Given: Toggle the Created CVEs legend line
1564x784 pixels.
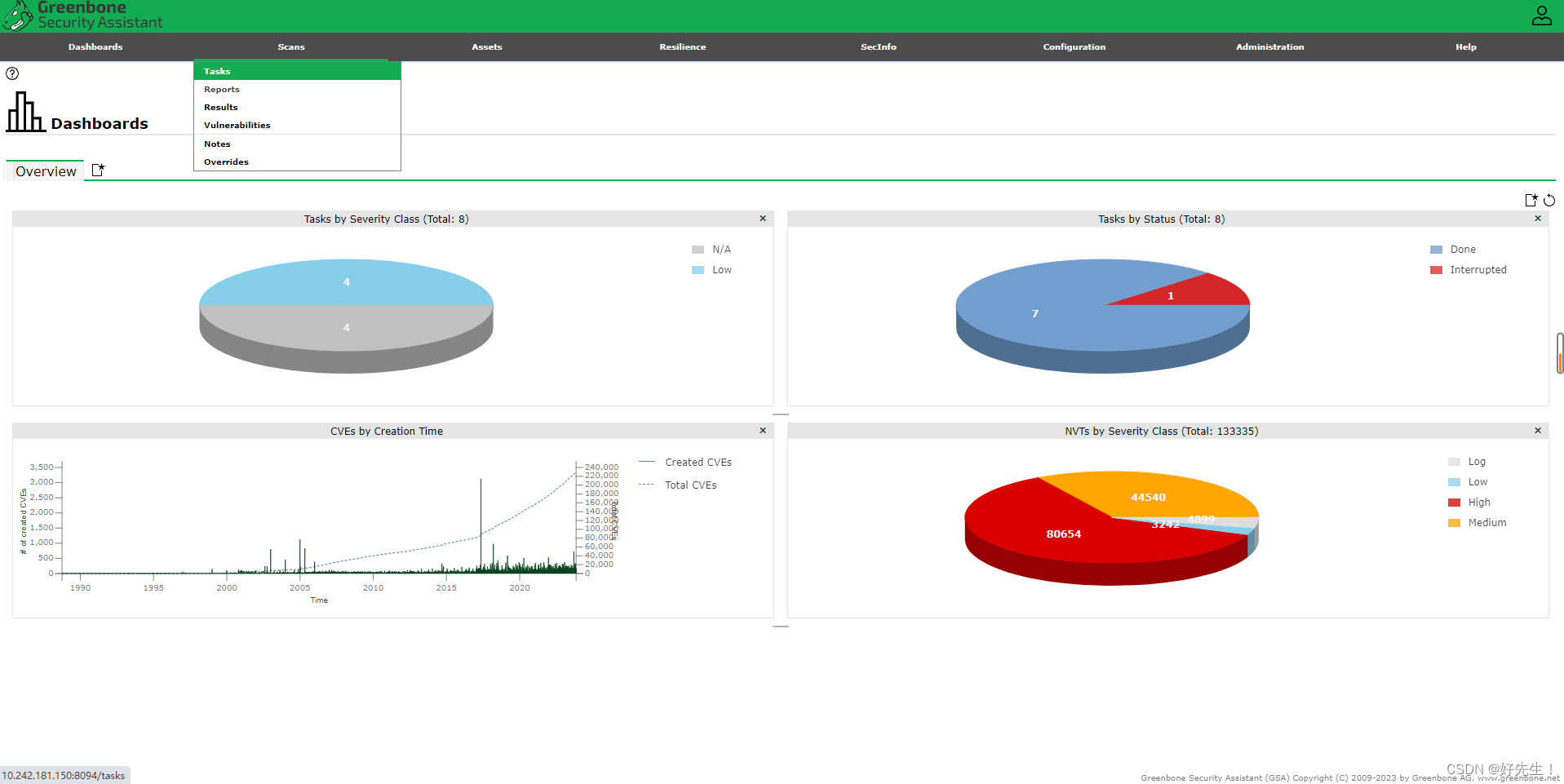Looking at the screenshot, I should coord(685,462).
